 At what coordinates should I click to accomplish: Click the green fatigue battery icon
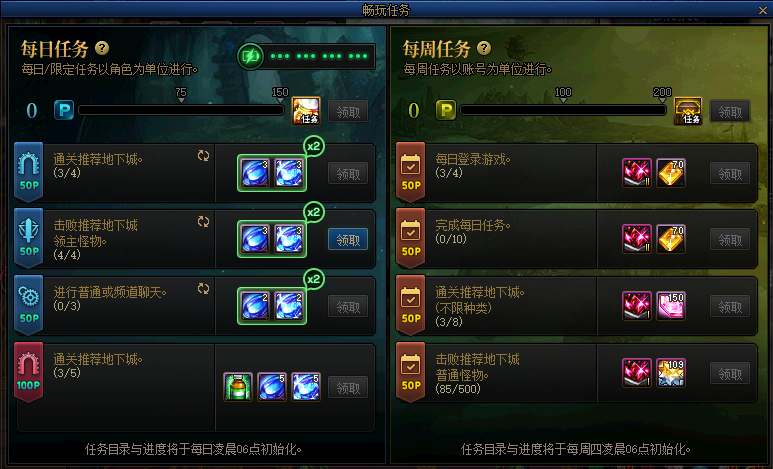(x=250, y=56)
